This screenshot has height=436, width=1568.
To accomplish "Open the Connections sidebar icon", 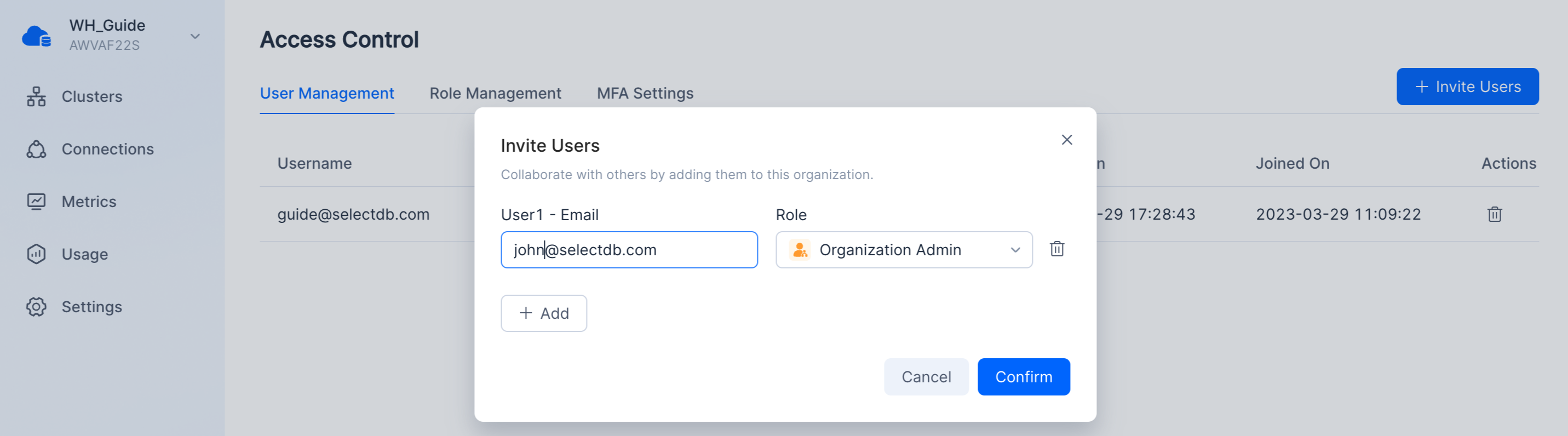I will point(37,149).
